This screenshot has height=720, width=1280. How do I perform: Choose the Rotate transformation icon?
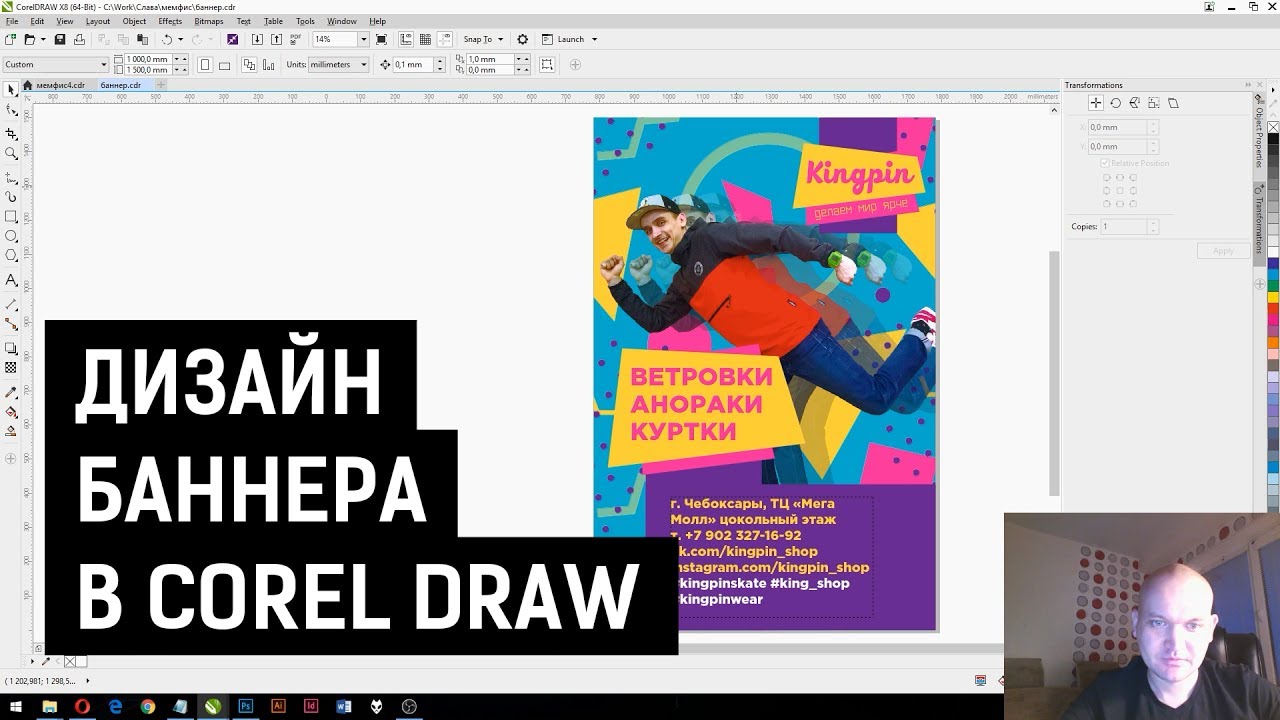tap(1115, 103)
